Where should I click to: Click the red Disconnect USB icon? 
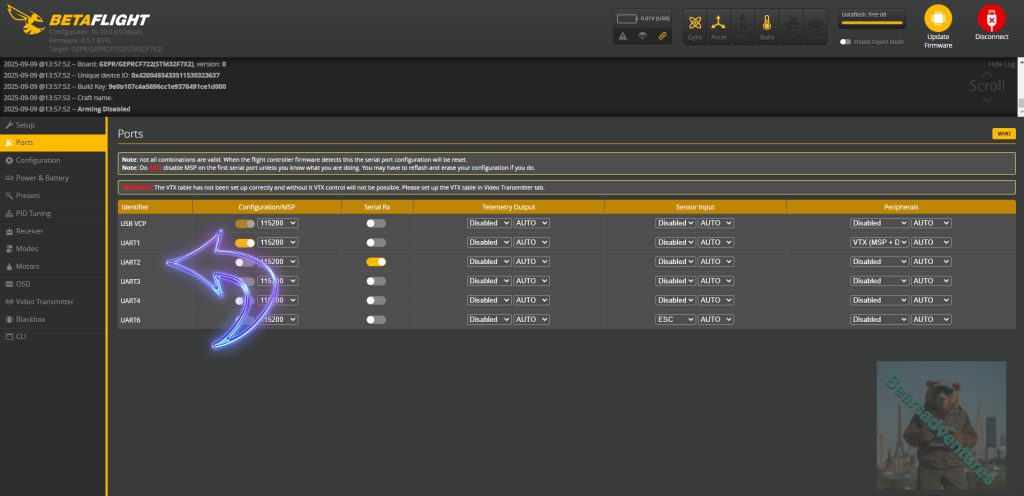click(x=991, y=19)
